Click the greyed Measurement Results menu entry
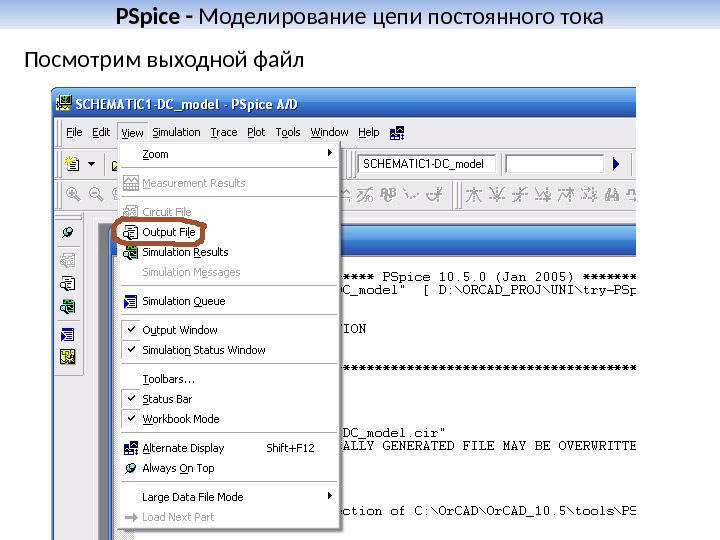 pos(230,183)
